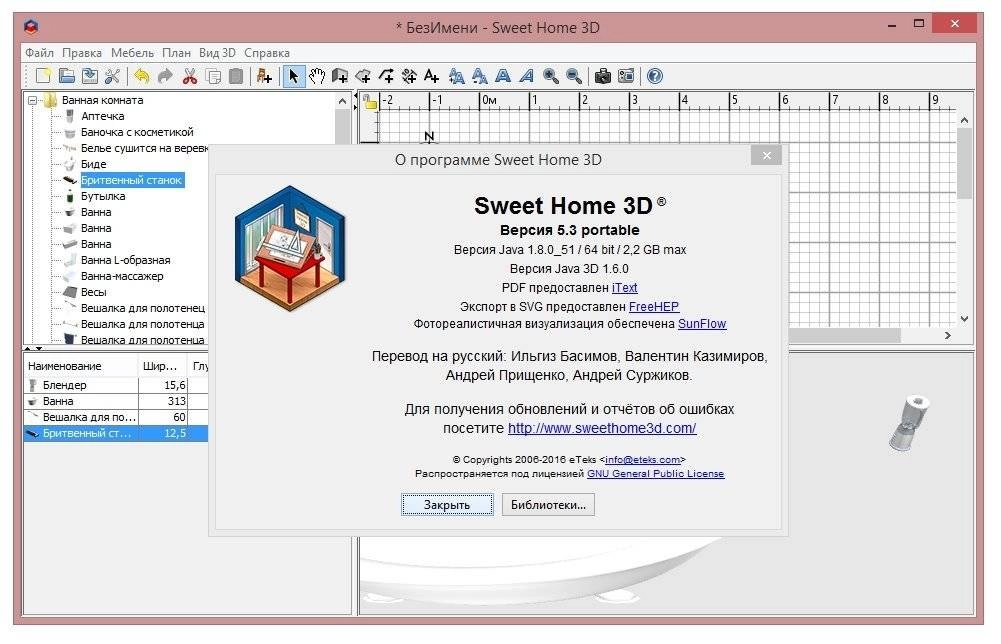Open the GNU General Public License link
1001x644 pixels.
[656, 474]
